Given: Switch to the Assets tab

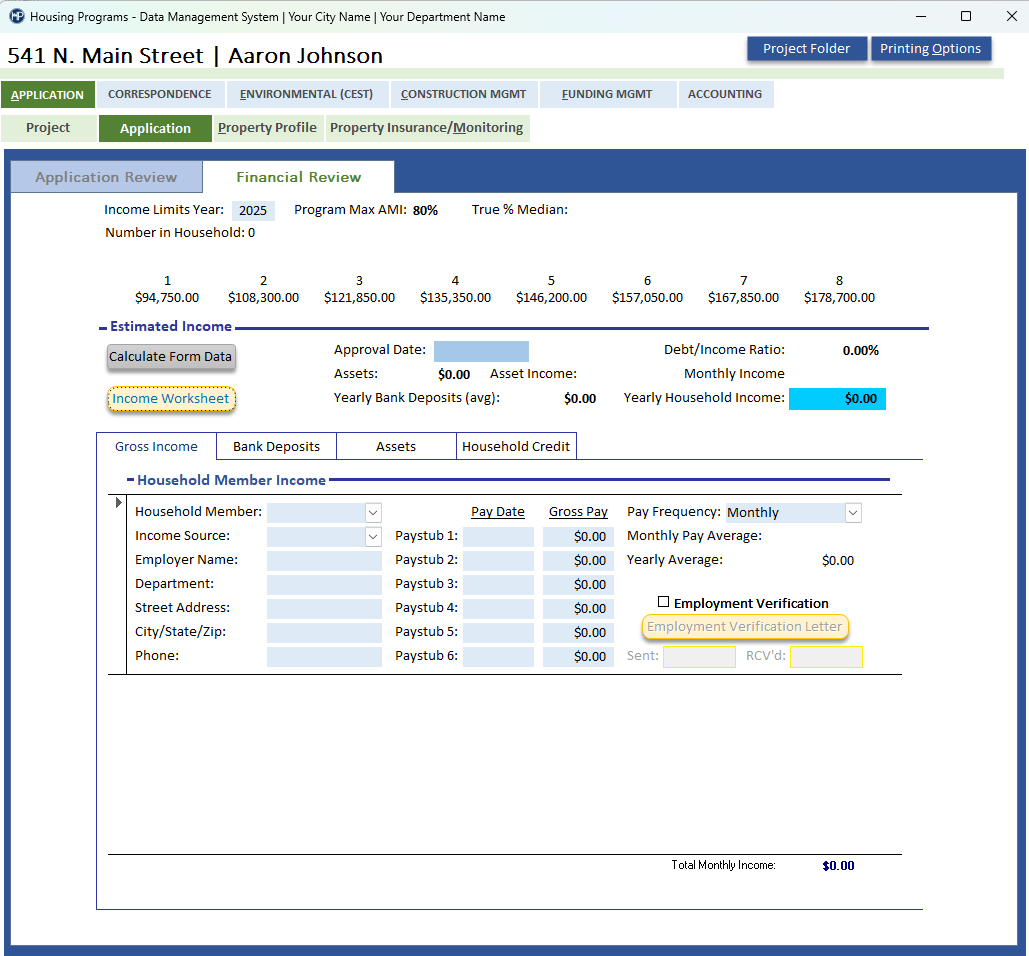Looking at the screenshot, I should tap(396, 446).
